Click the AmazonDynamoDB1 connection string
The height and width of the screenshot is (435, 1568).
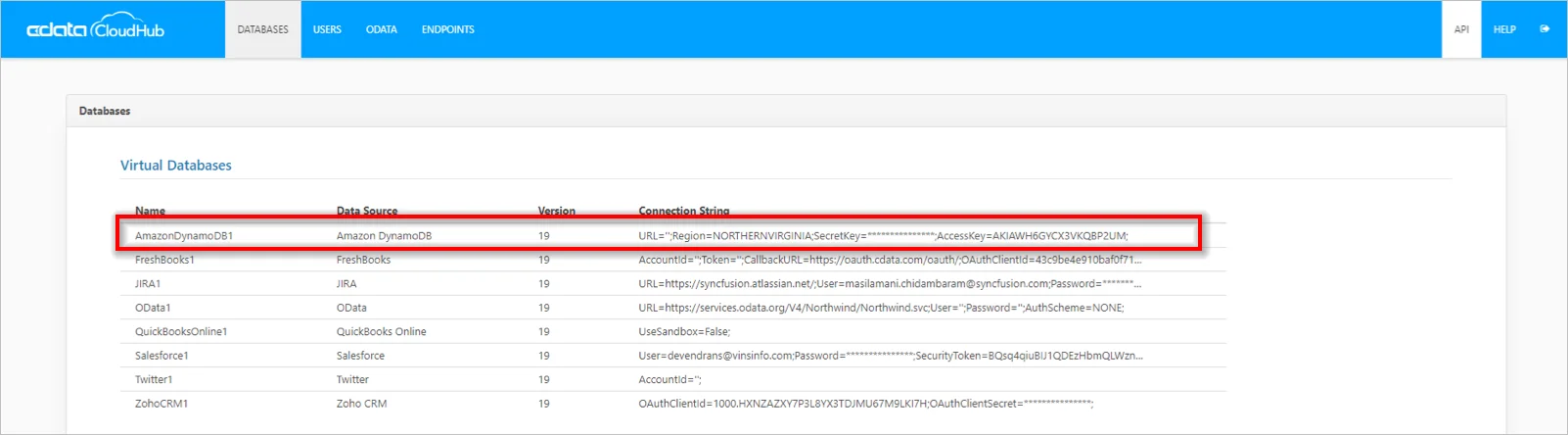pos(883,236)
